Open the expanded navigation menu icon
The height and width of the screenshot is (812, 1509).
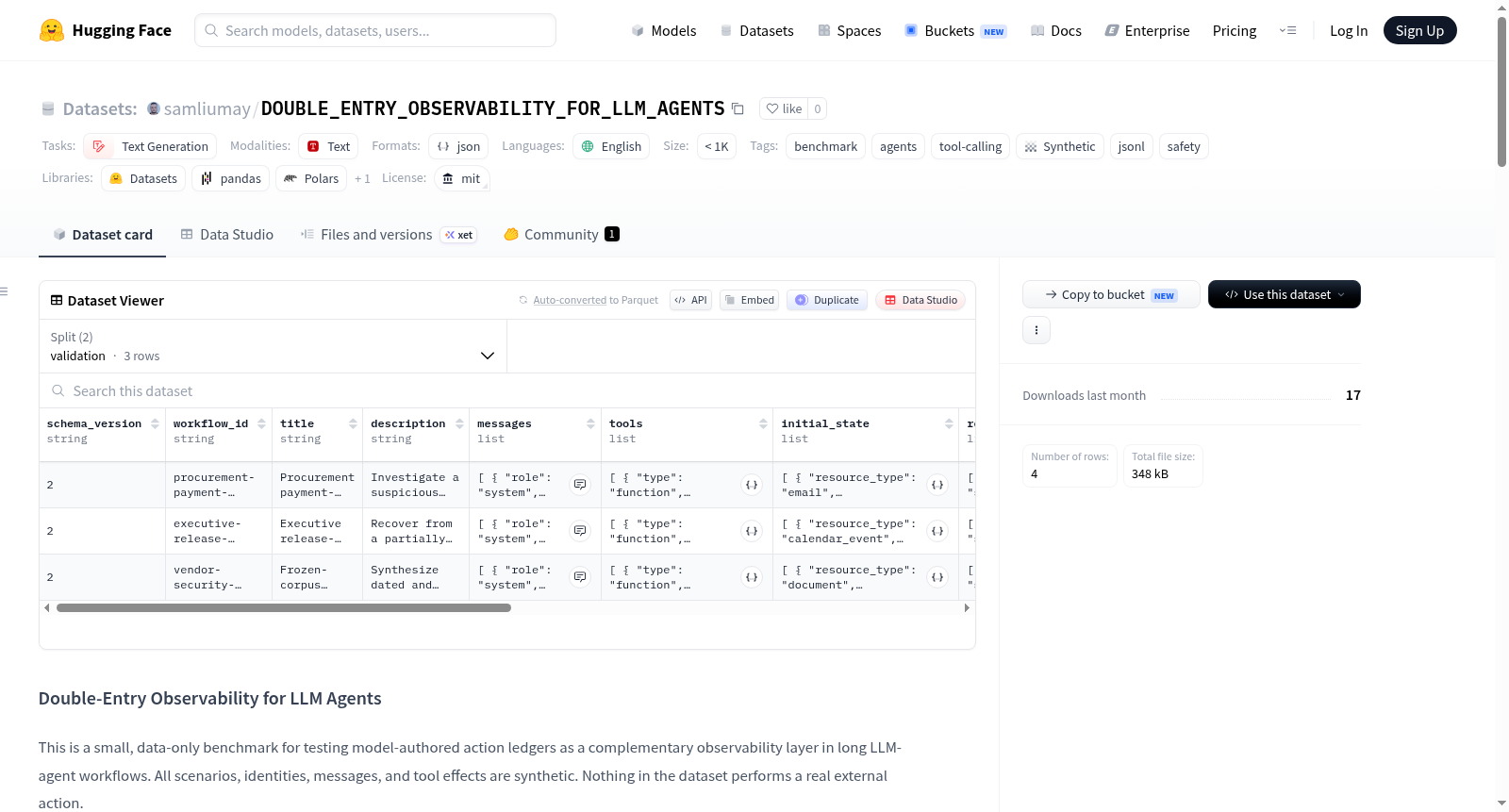coord(1287,30)
